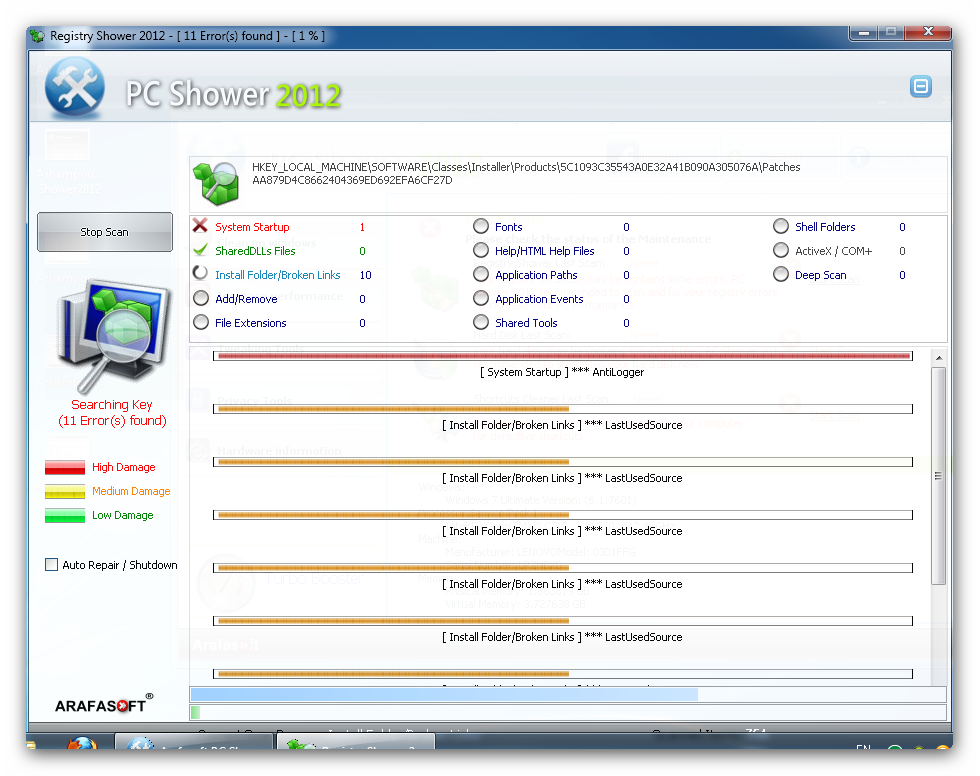Select the Help/HTML Help Files option
This screenshot has width=980, height=776.
tap(481, 250)
